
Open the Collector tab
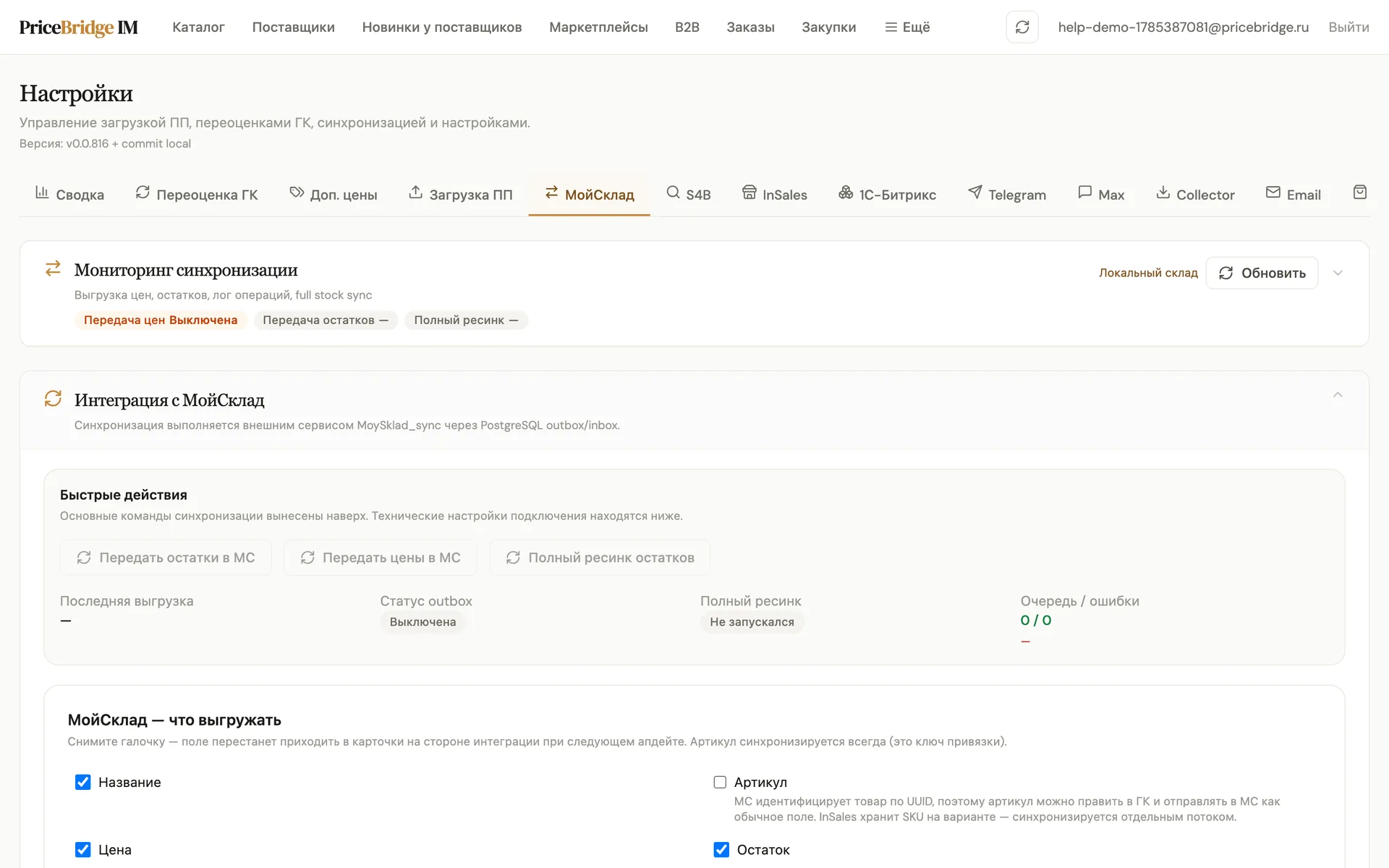[1195, 195]
